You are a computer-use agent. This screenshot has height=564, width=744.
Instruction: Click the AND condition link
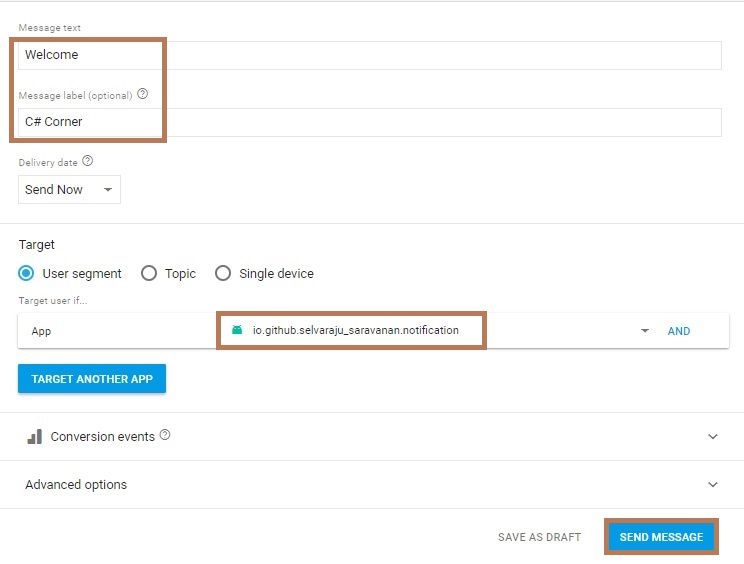point(679,331)
